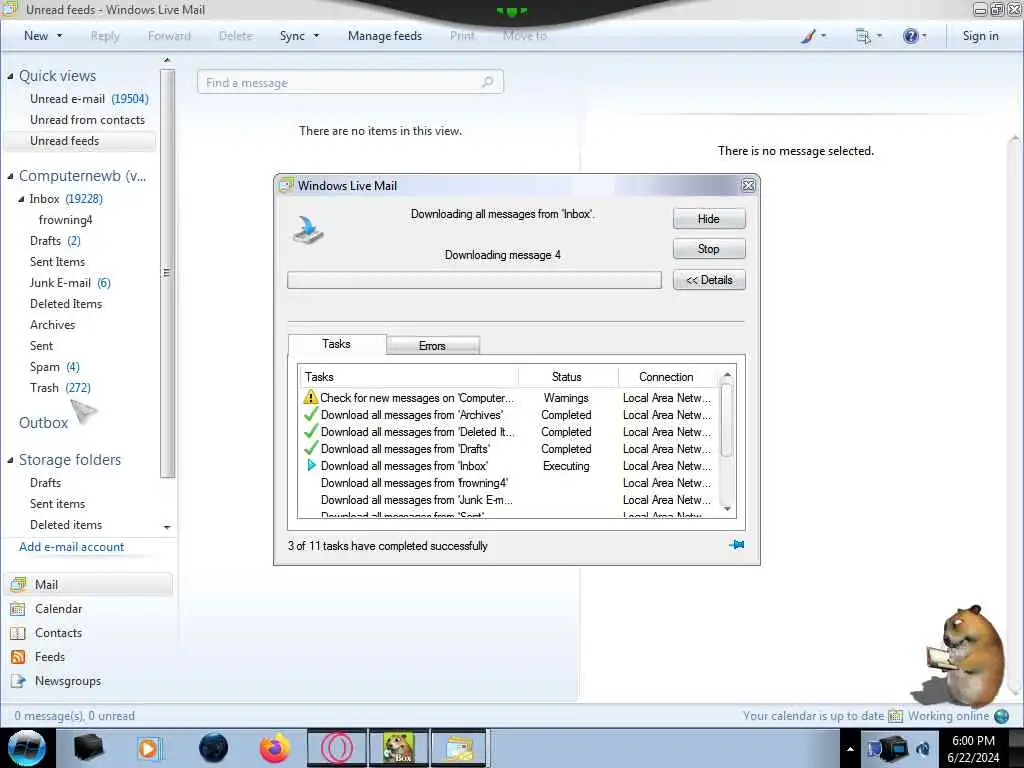This screenshot has height=768, width=1024.
Task: Collapse the Quick views section
Action: 10,76
